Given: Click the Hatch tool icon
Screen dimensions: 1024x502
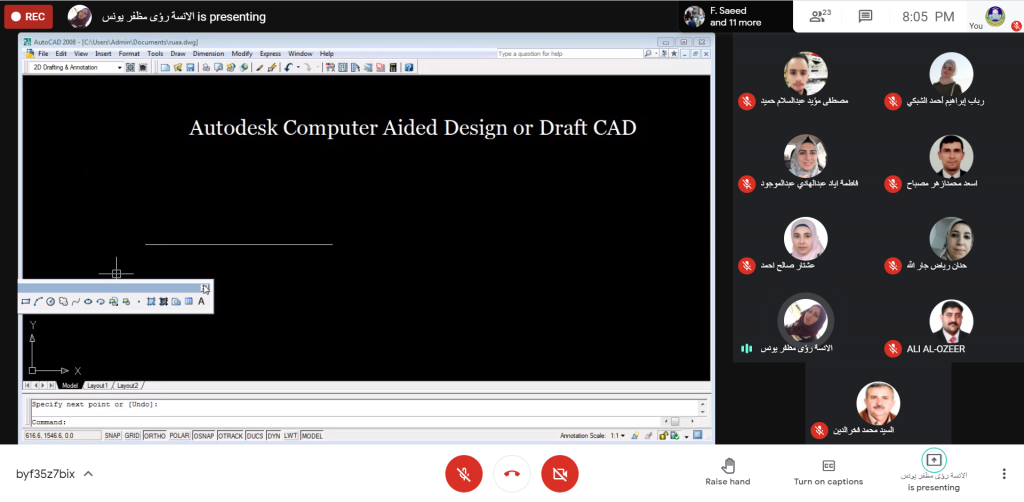Looking at the screenshot, I should coord(151,301).
